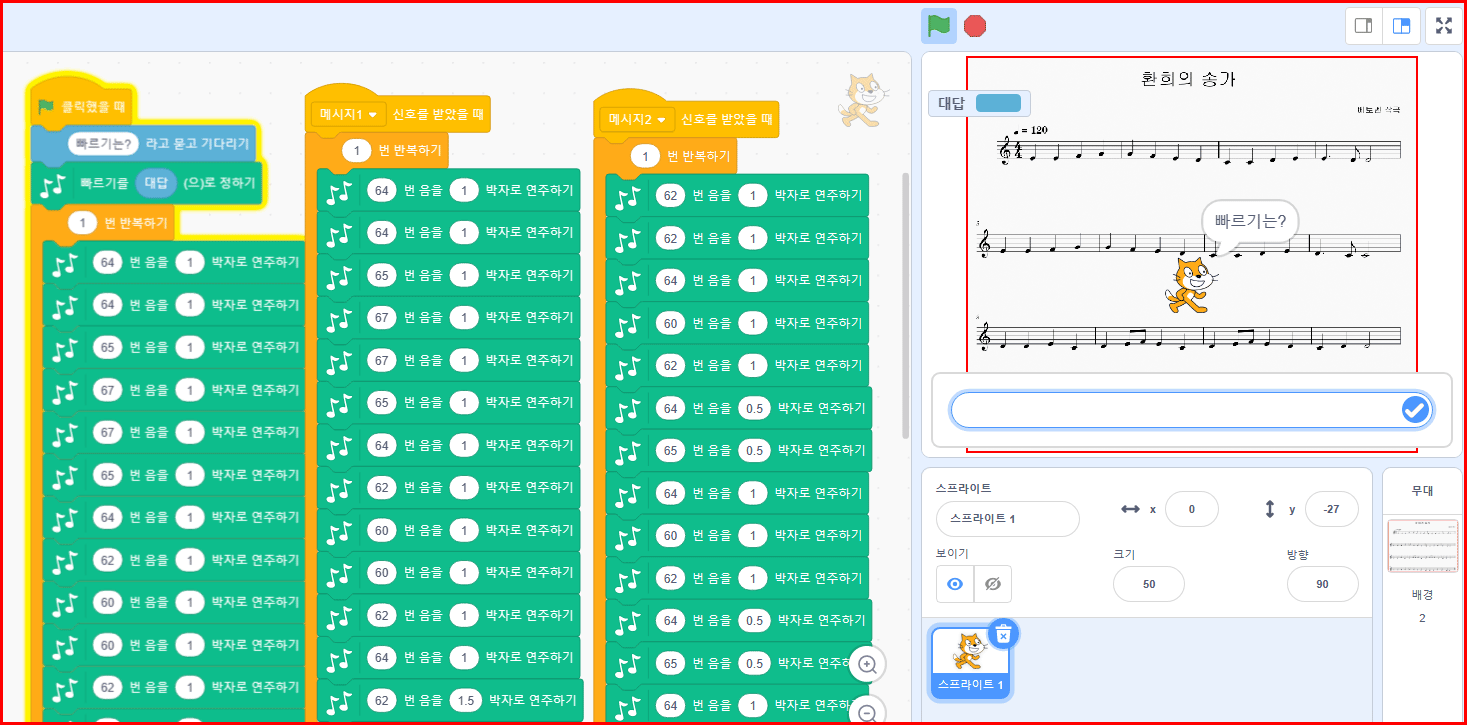The height and width of the screenshot is (725, 1467).
Task: Edit the sprite x position field
Action: coord(1191,509)
